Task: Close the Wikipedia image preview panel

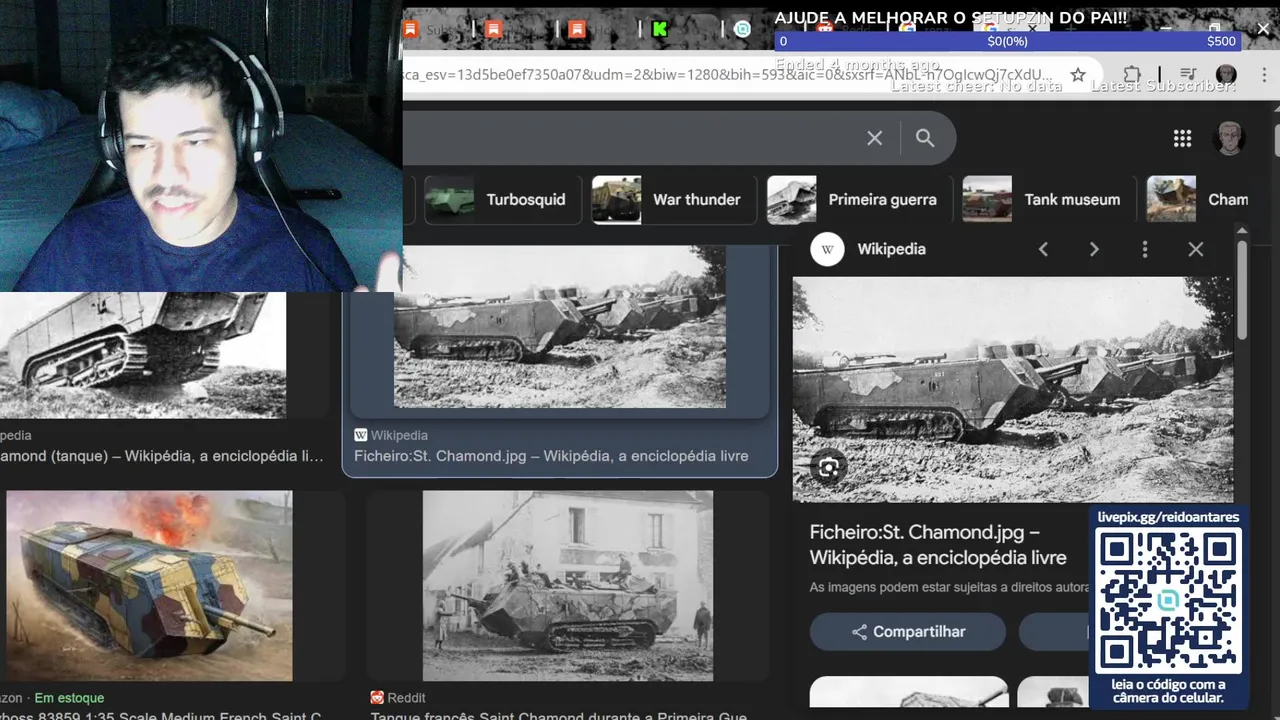Action: click(x=1196, y=249)
